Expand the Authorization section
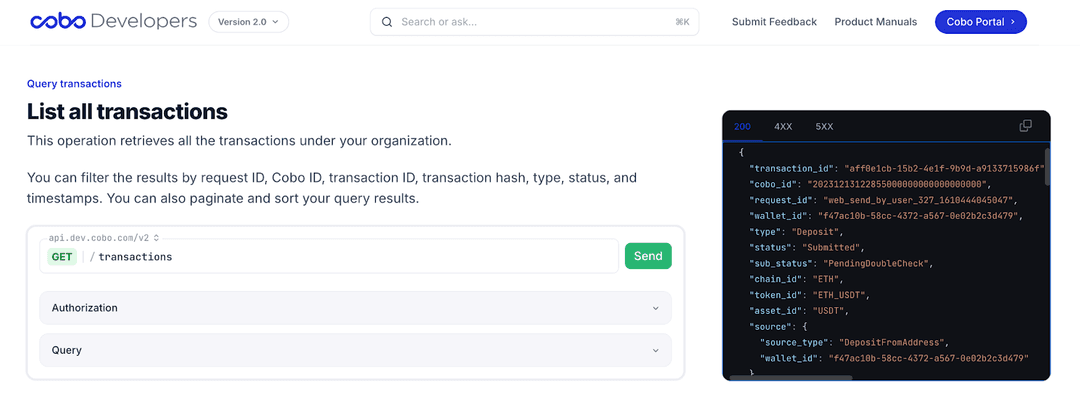1080x397 pixels. tap(355, 308)
